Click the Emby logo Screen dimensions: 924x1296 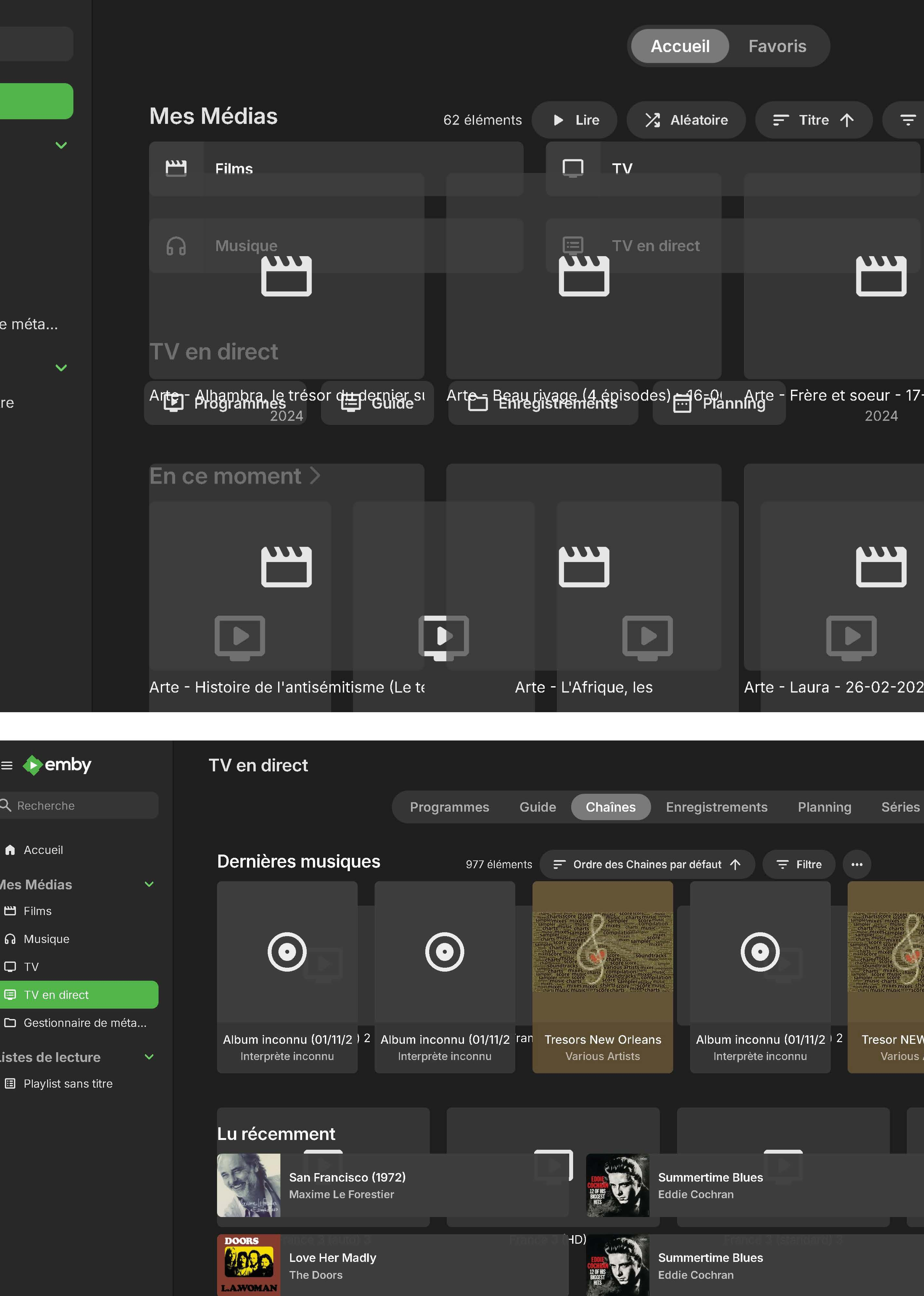57,765
